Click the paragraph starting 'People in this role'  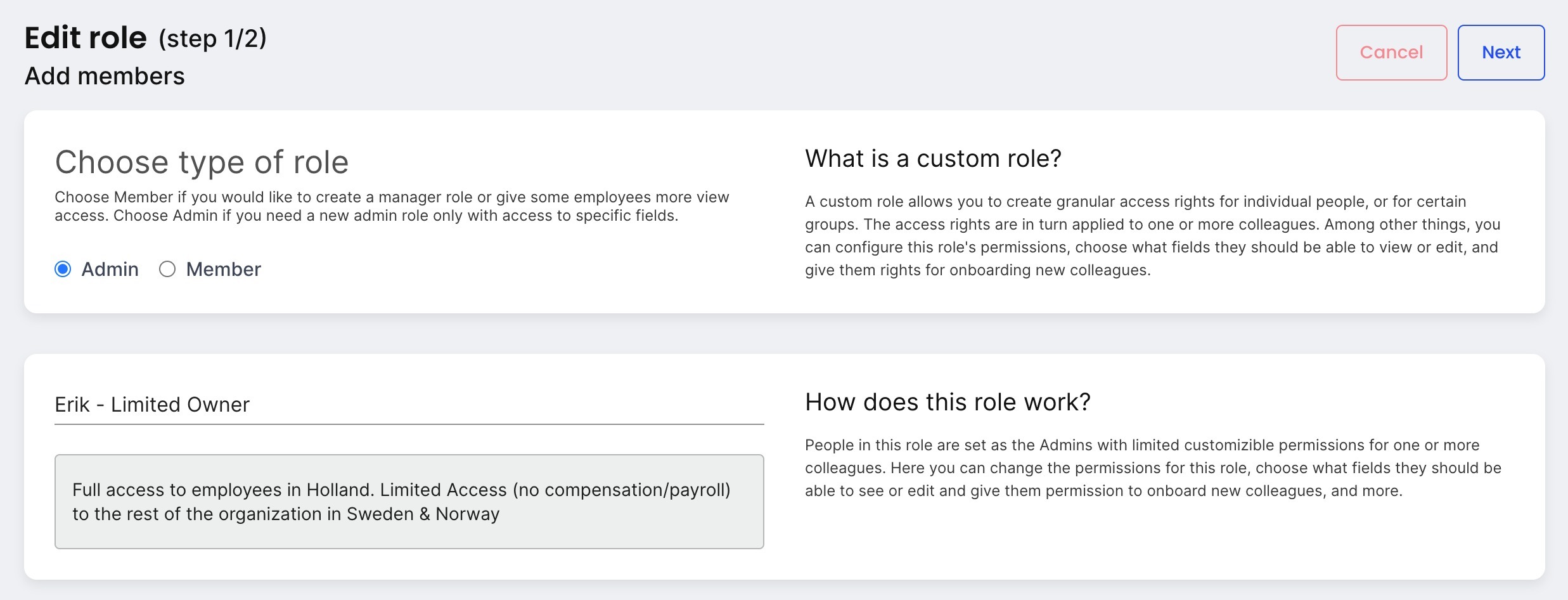click(1152, 467)
